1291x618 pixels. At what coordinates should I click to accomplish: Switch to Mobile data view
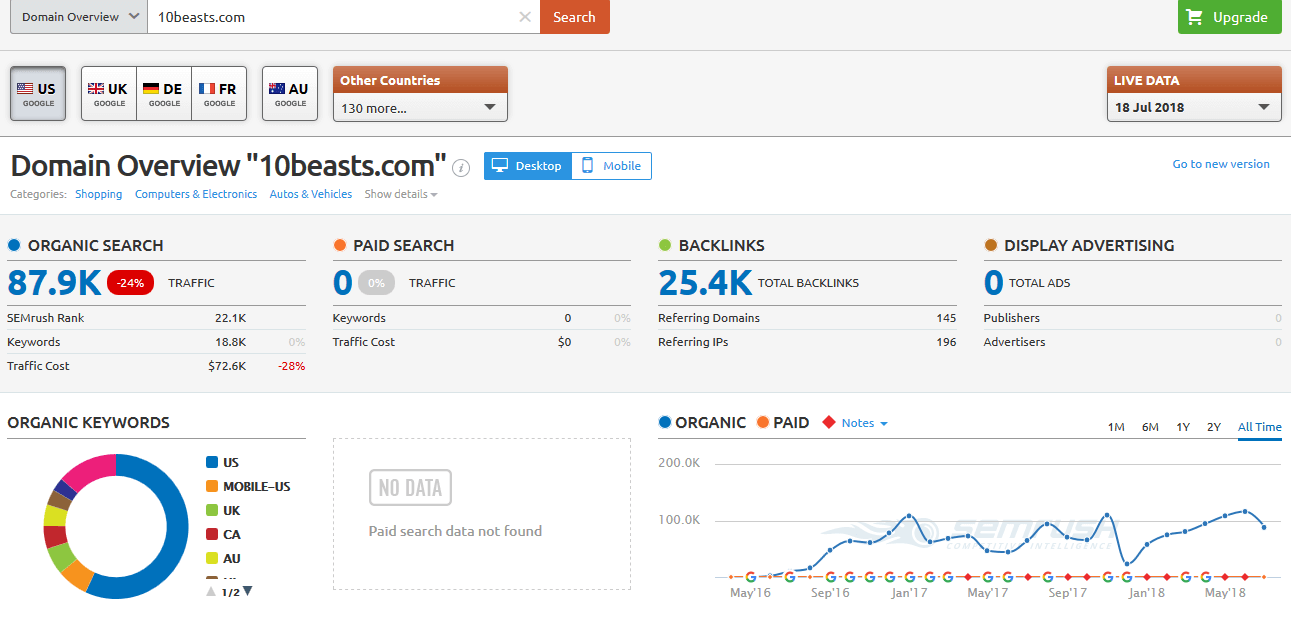coord(612,166)
